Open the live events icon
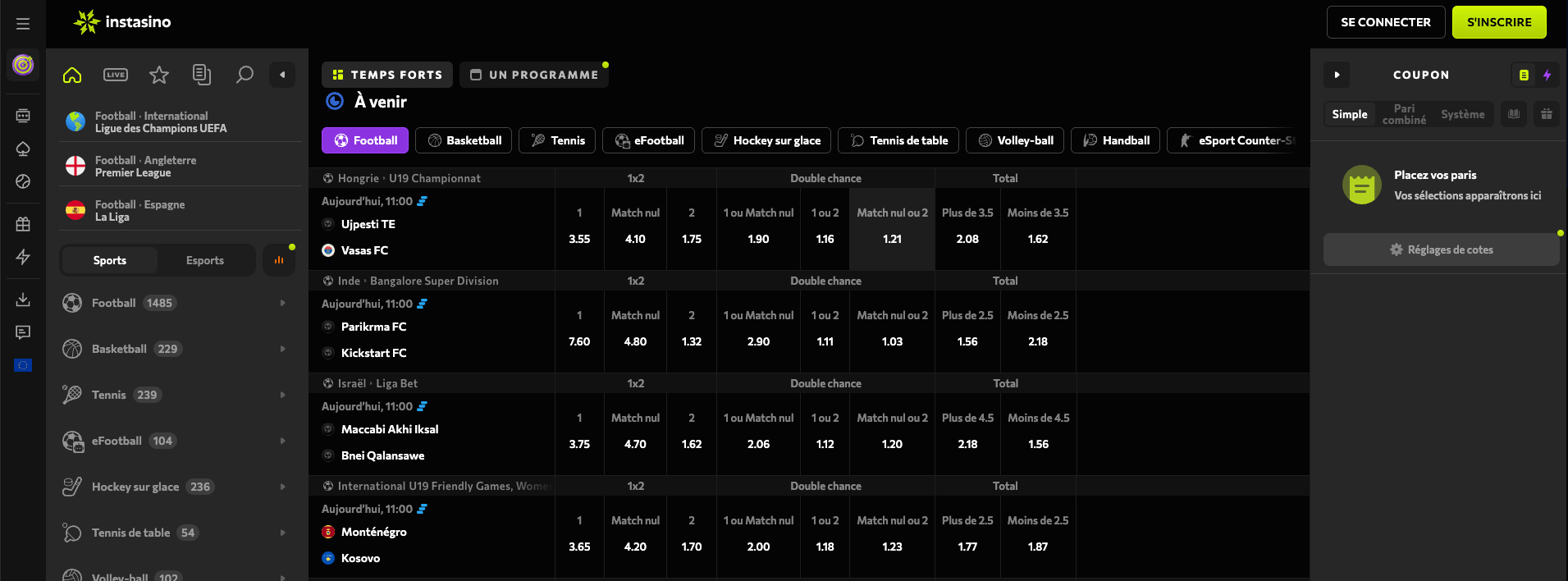 point(116,75)
